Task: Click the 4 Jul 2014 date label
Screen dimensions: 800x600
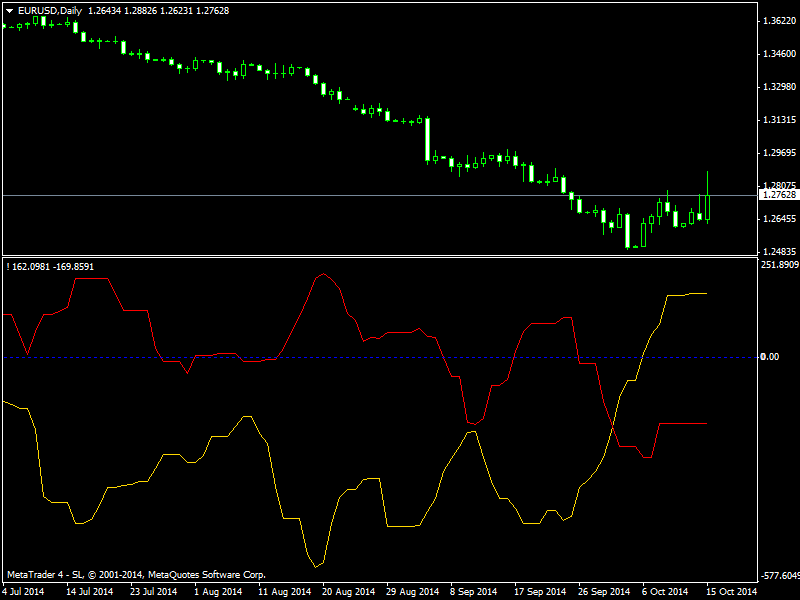Action: (23, 592)
